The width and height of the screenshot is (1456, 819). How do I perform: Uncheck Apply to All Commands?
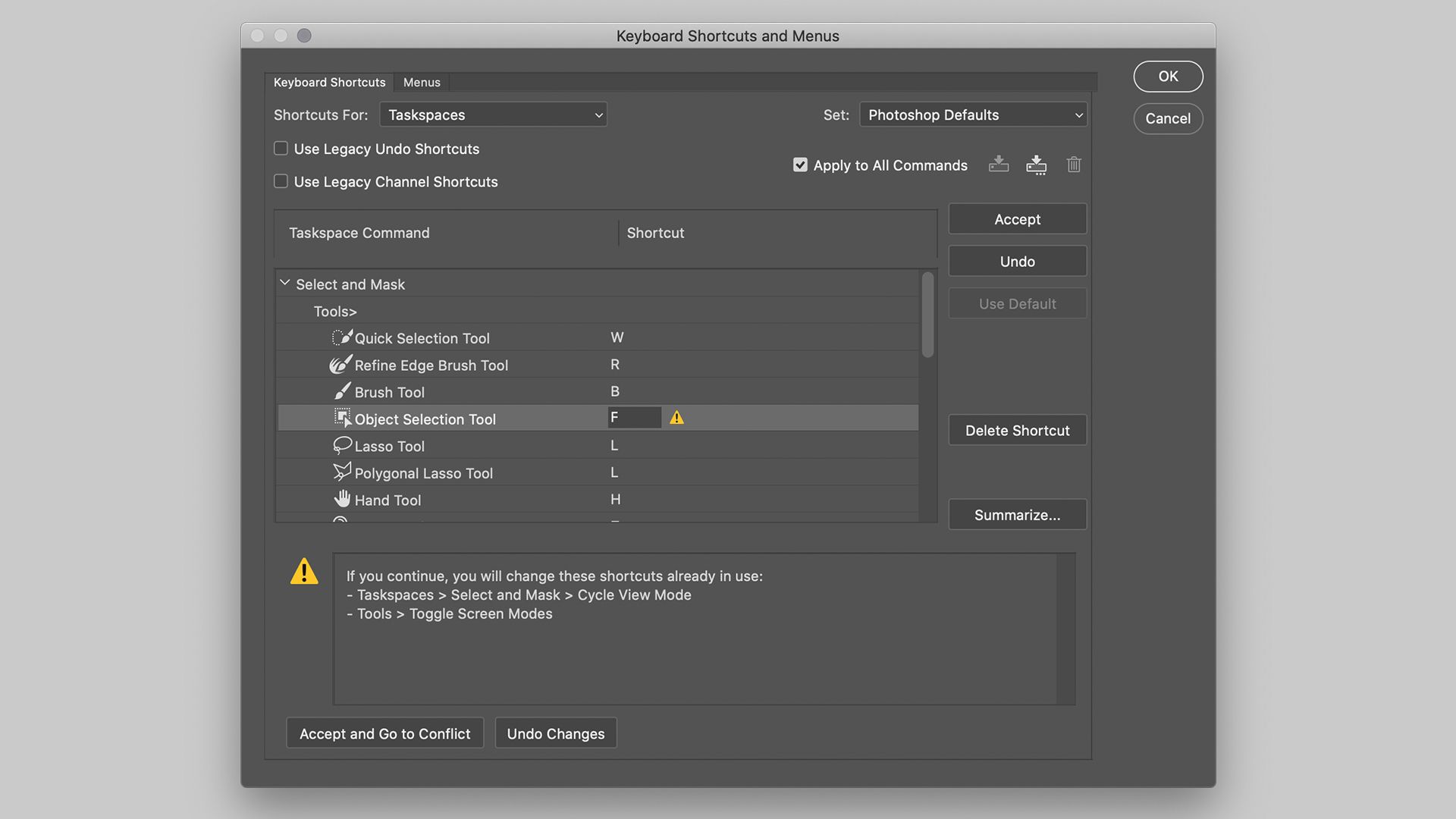[x=800, y=165]
